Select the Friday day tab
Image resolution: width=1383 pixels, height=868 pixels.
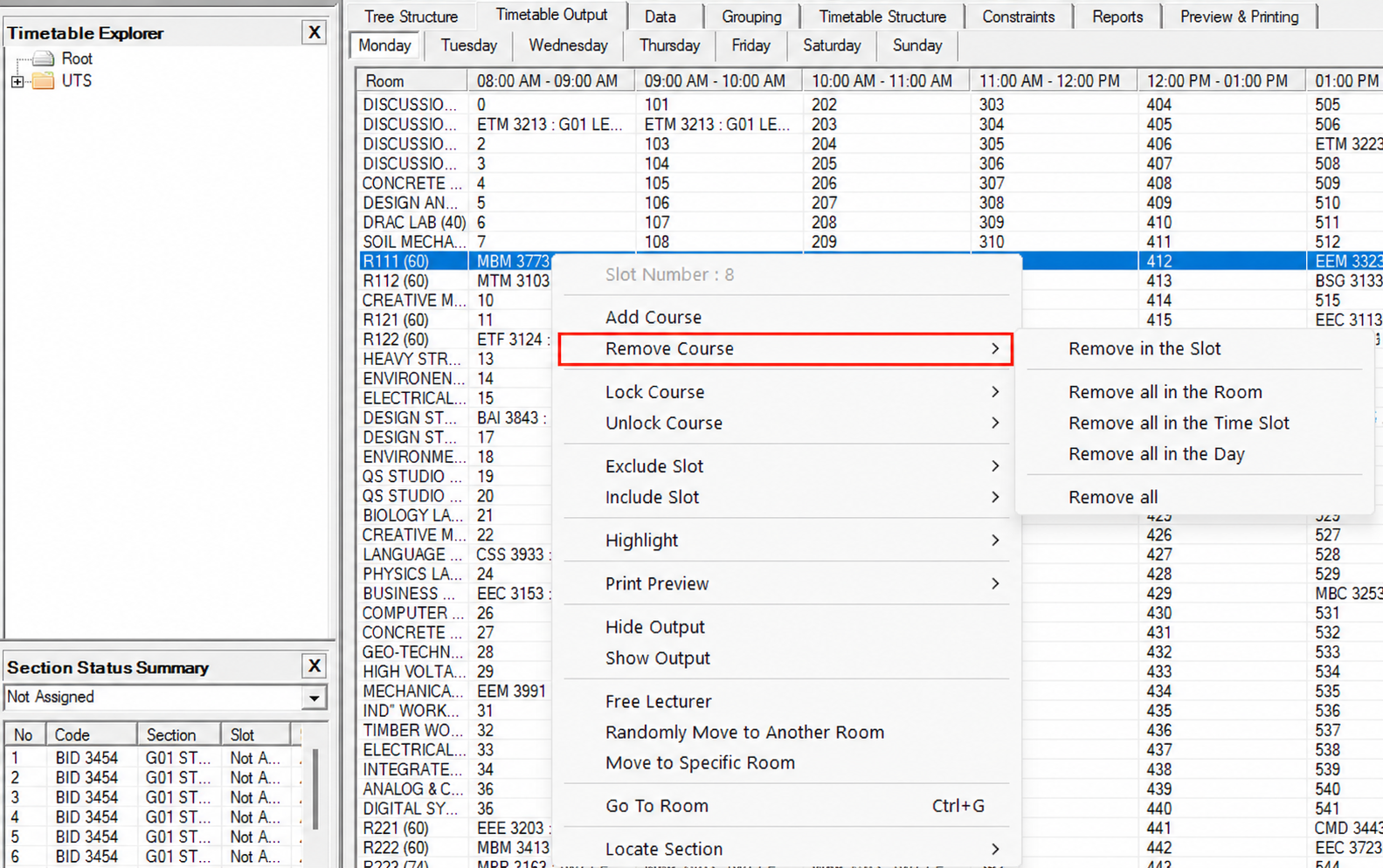pyautogui.click(x=751, y=45)
